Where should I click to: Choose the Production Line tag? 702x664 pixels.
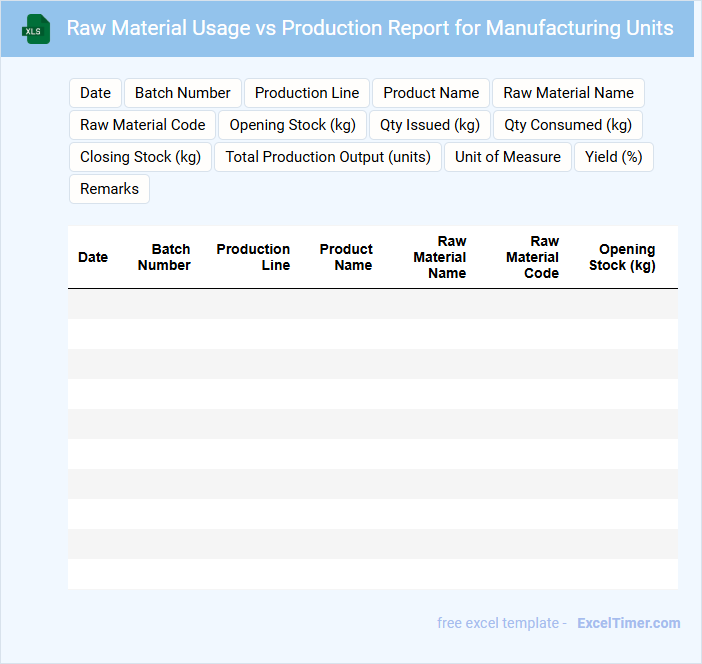(307, 93)
